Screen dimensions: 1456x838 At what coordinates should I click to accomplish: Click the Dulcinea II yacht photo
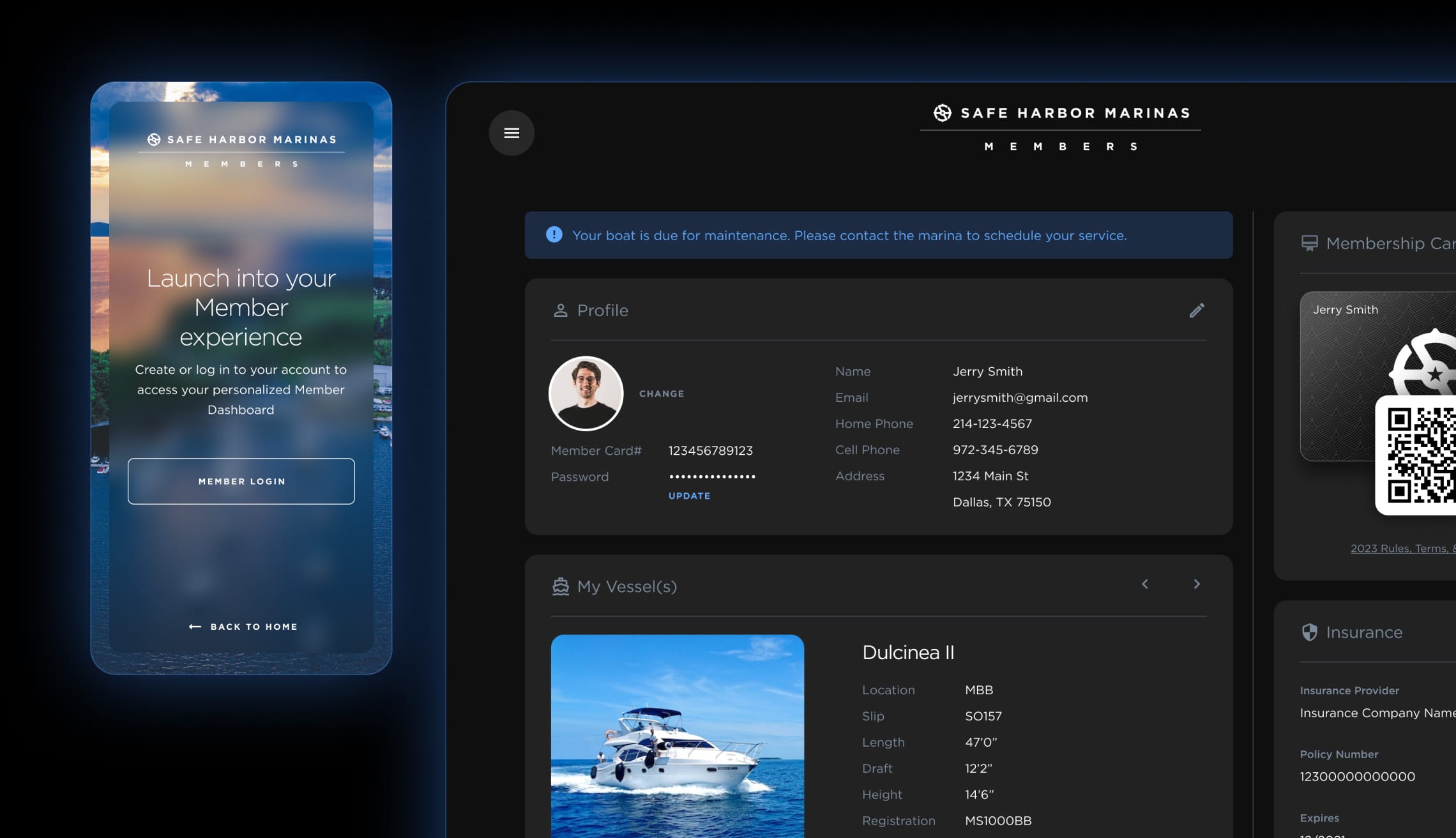coord(677,736)
